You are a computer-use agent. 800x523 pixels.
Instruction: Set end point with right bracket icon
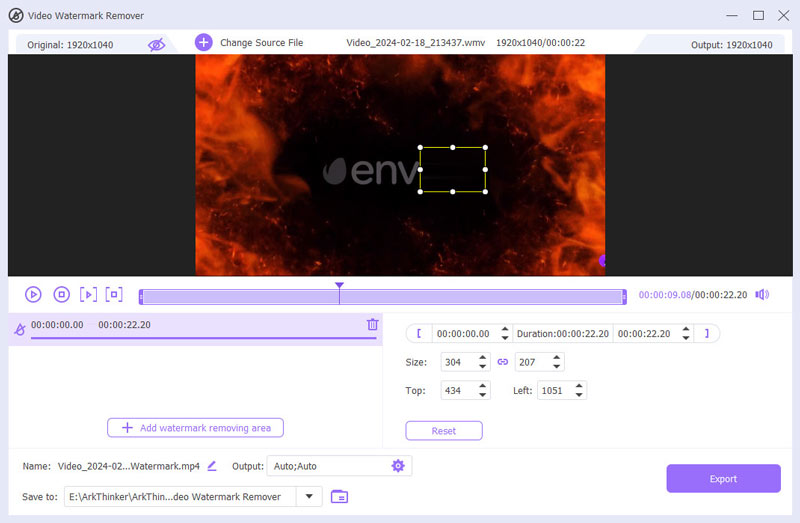pyautogui.click(x=707, y=333)
